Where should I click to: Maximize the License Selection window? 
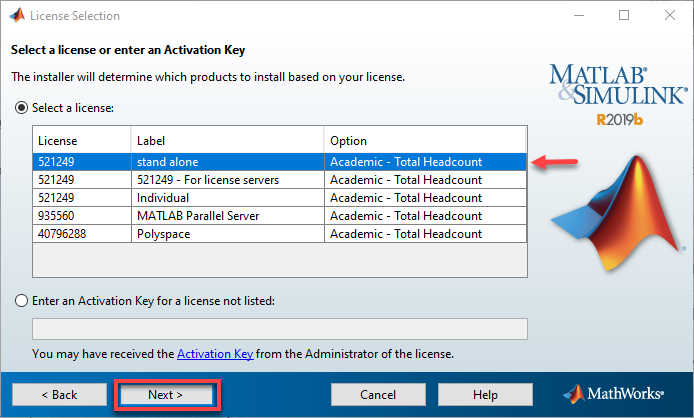pos(624,15)
